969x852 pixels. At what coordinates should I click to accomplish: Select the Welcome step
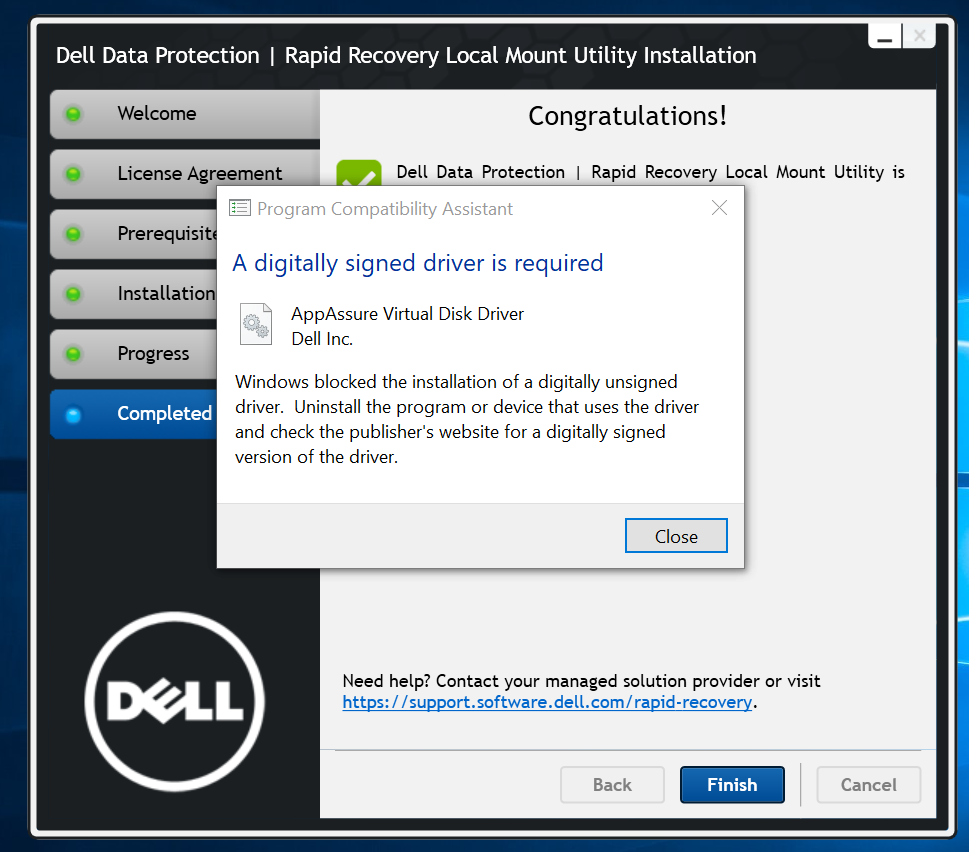coord(185,114)
